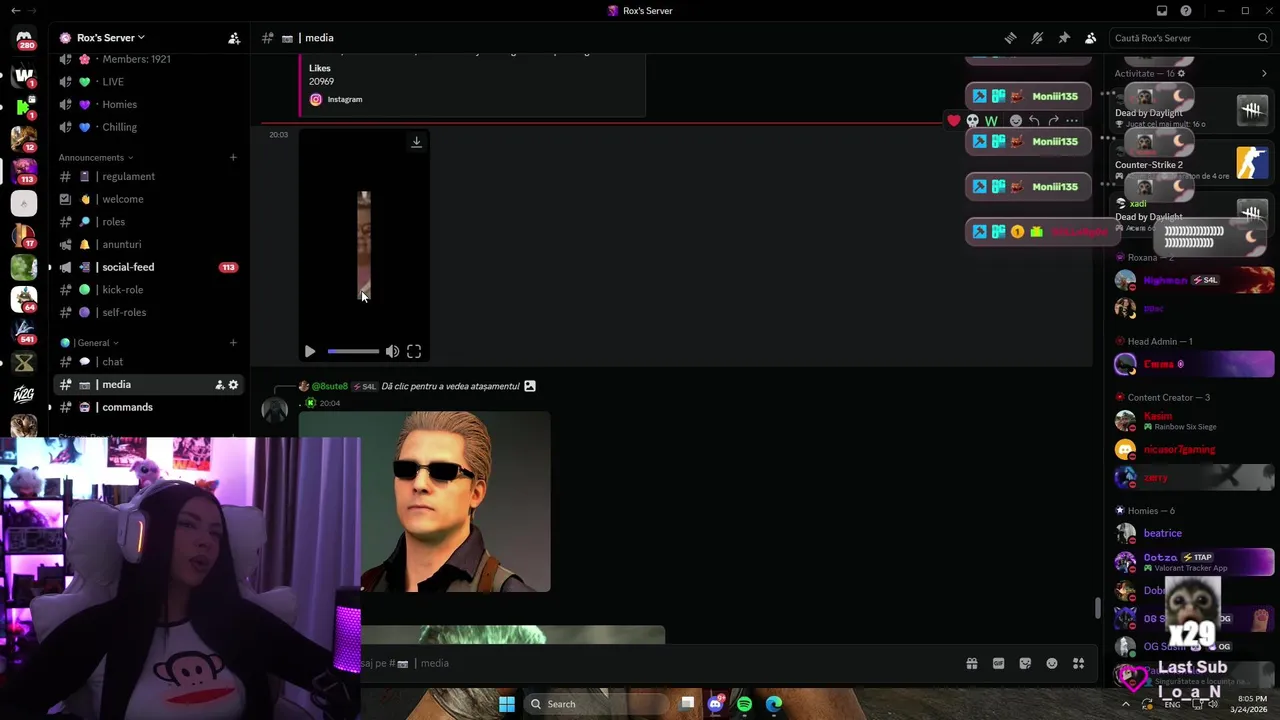Open the server icon with 17 badge
This screenshot has width=1280, height=720.
point(24,235)
